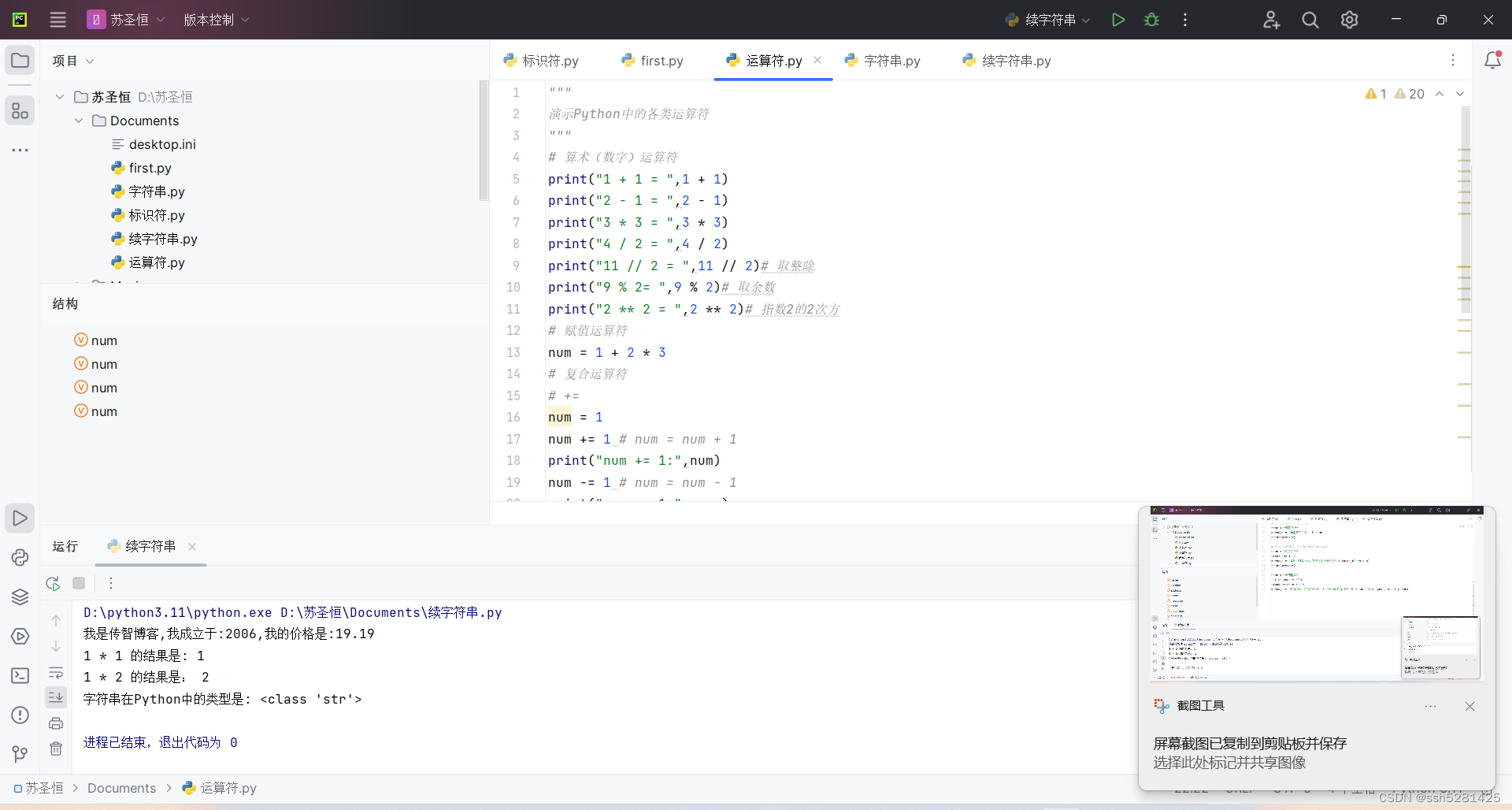Collapse the 苏圣恒 root folder
This screenshot has height=810, width=1512.
pos(60,97)
